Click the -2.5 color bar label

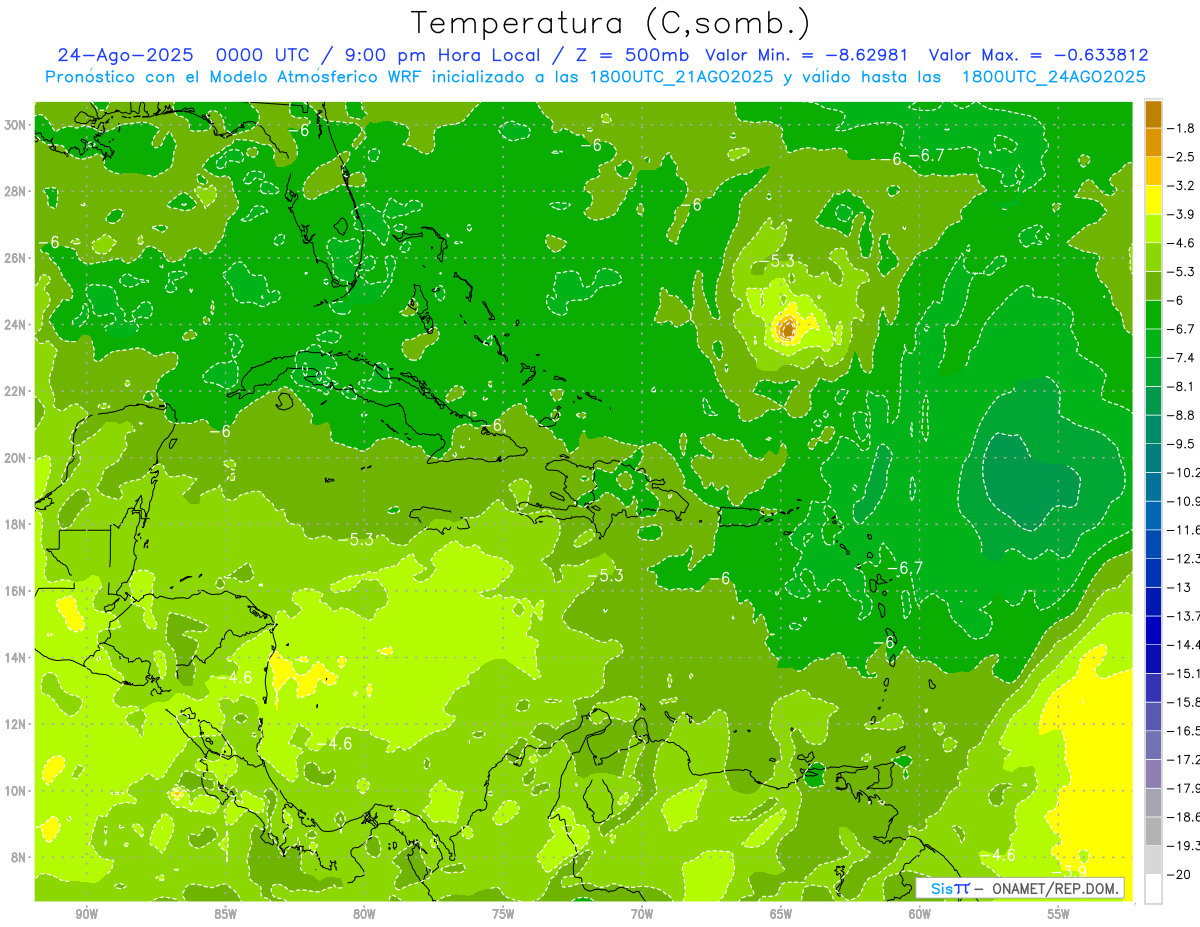(1181, 157)
